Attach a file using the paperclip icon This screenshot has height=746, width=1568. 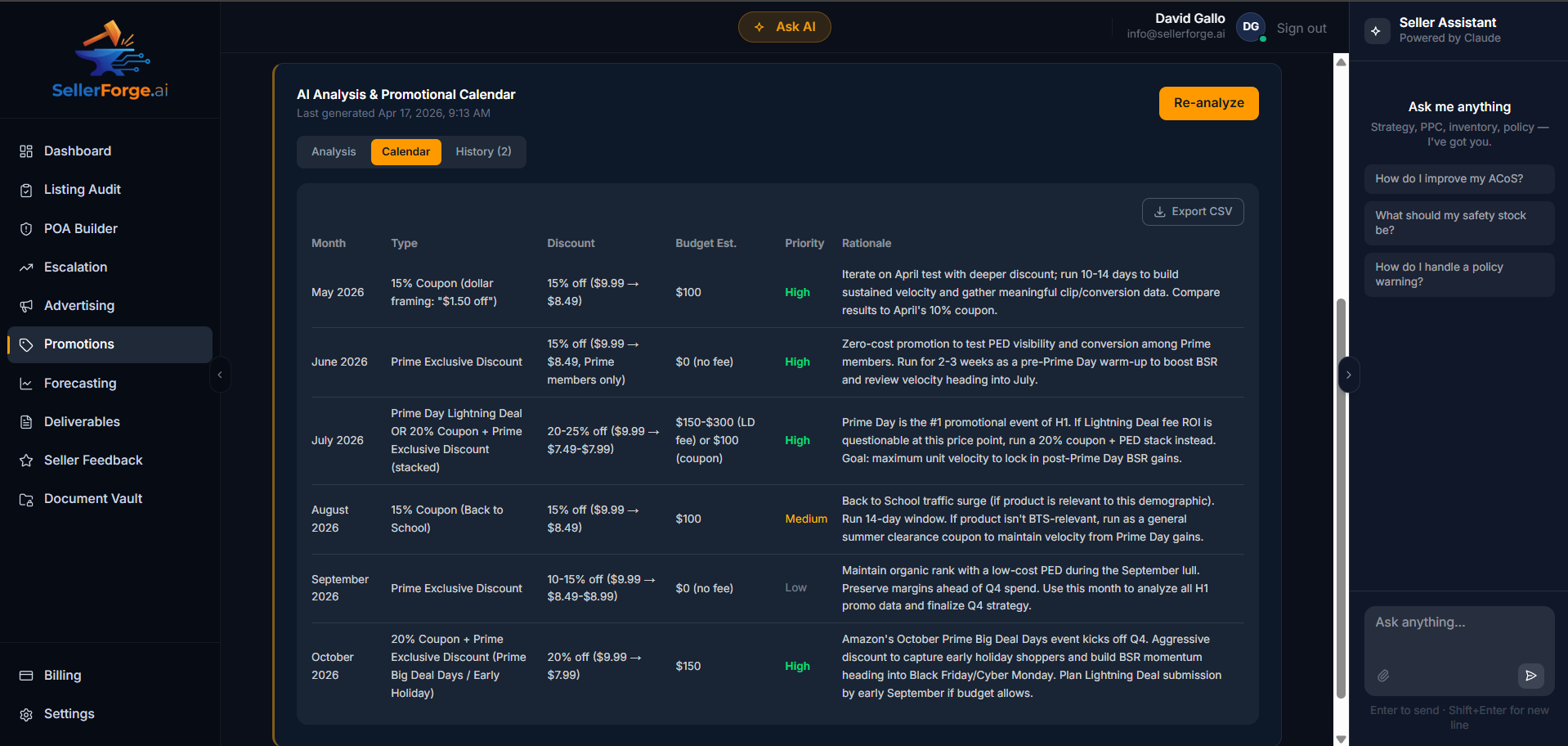1384,676
